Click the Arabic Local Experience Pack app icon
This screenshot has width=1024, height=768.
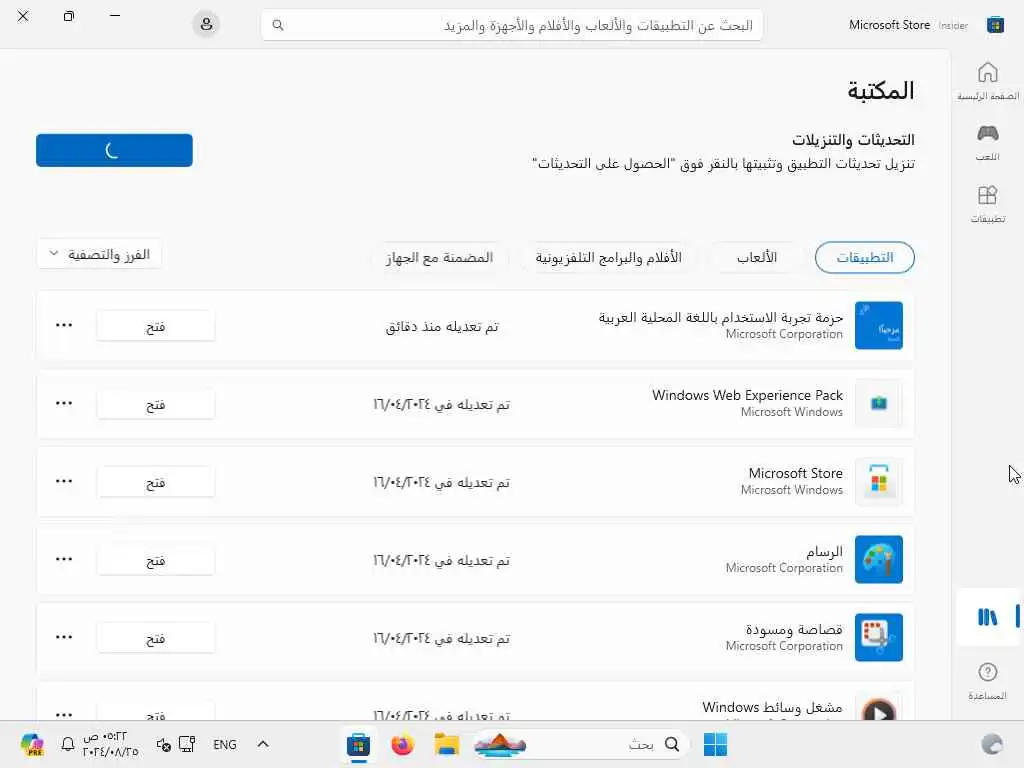(879, 325)
